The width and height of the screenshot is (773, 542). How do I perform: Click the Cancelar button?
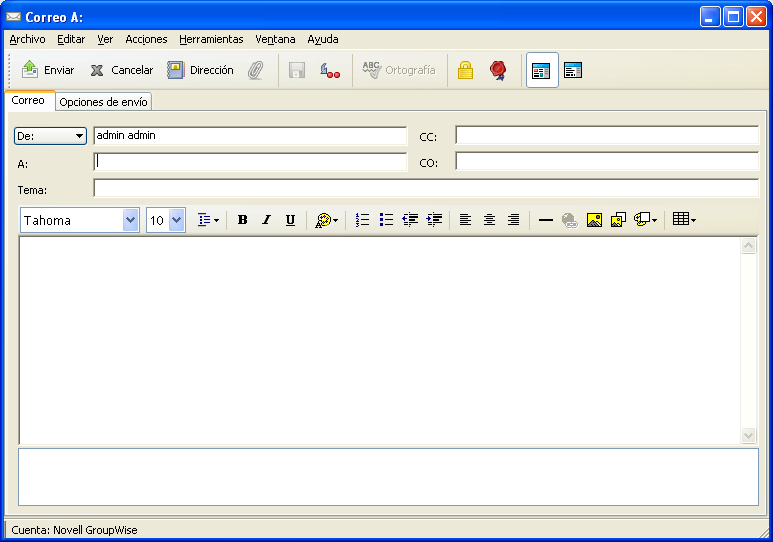(x=122, y=70)
